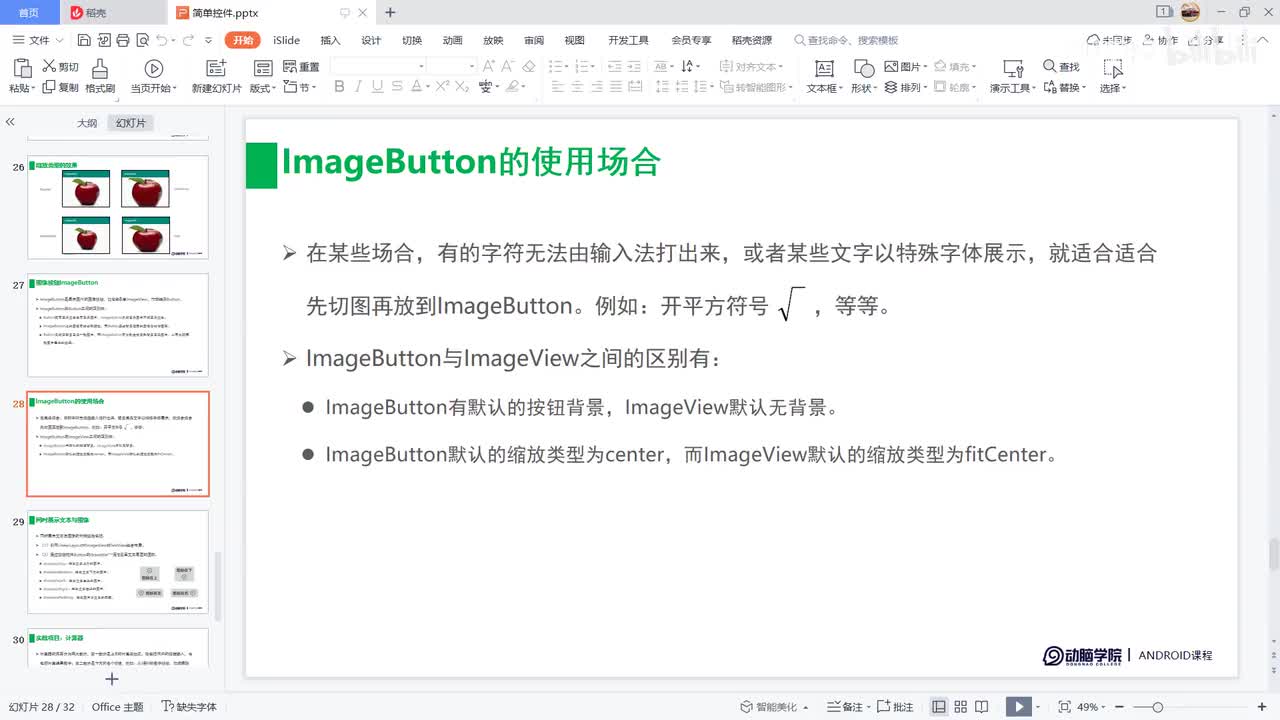Start slideshow with status bar play button

1019,707
